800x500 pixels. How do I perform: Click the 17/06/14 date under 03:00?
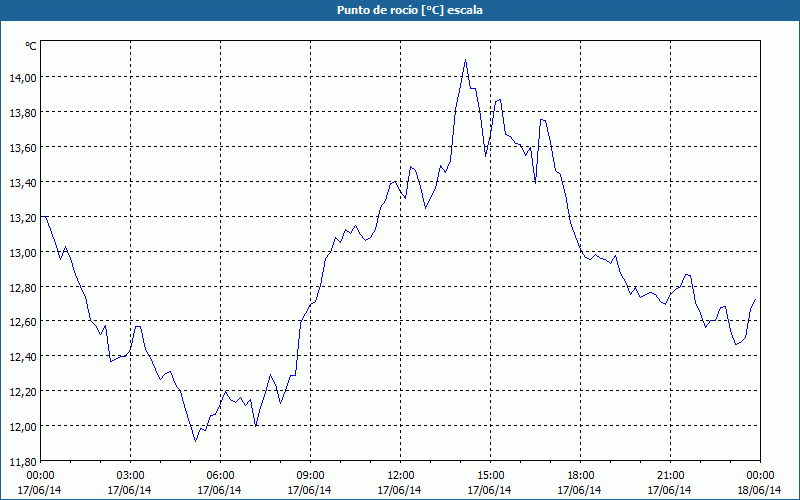coord(130,490)
